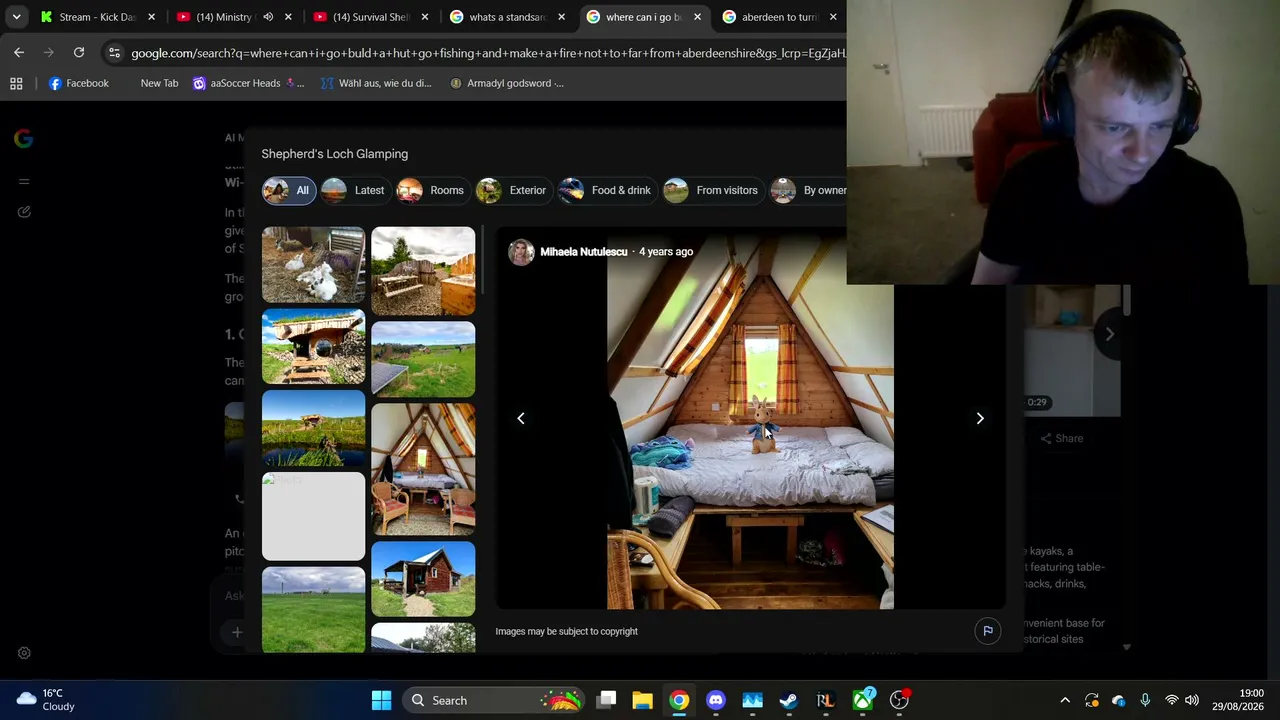Viewport: 1280px width, 720px height.
Task: Open the clock and date at 19:00
Action: (1238, 700)
